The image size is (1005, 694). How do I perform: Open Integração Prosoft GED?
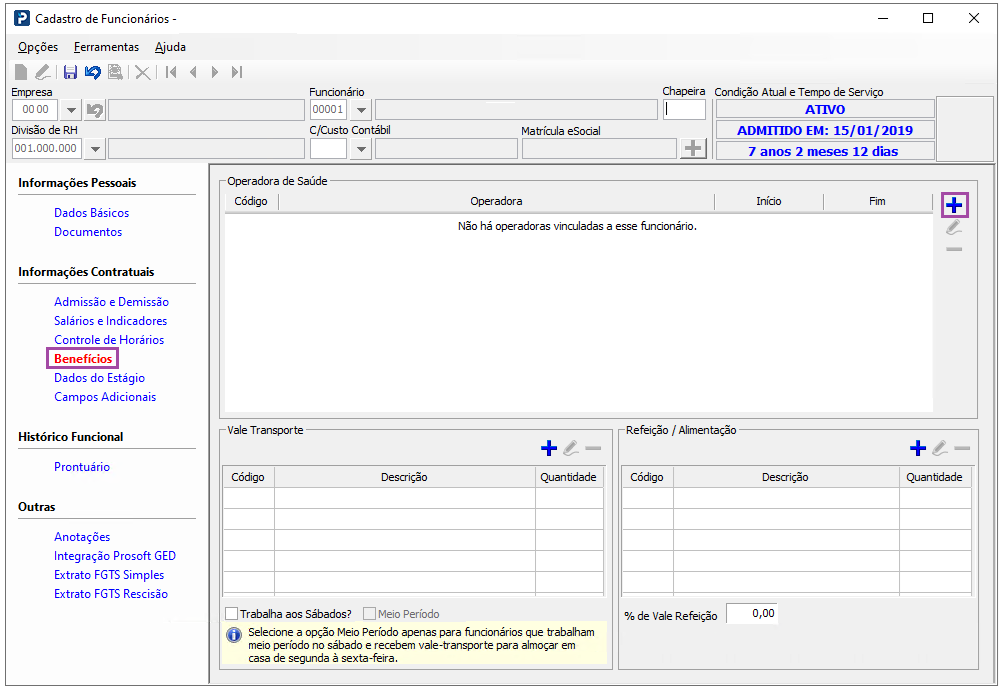pos(115,556)
